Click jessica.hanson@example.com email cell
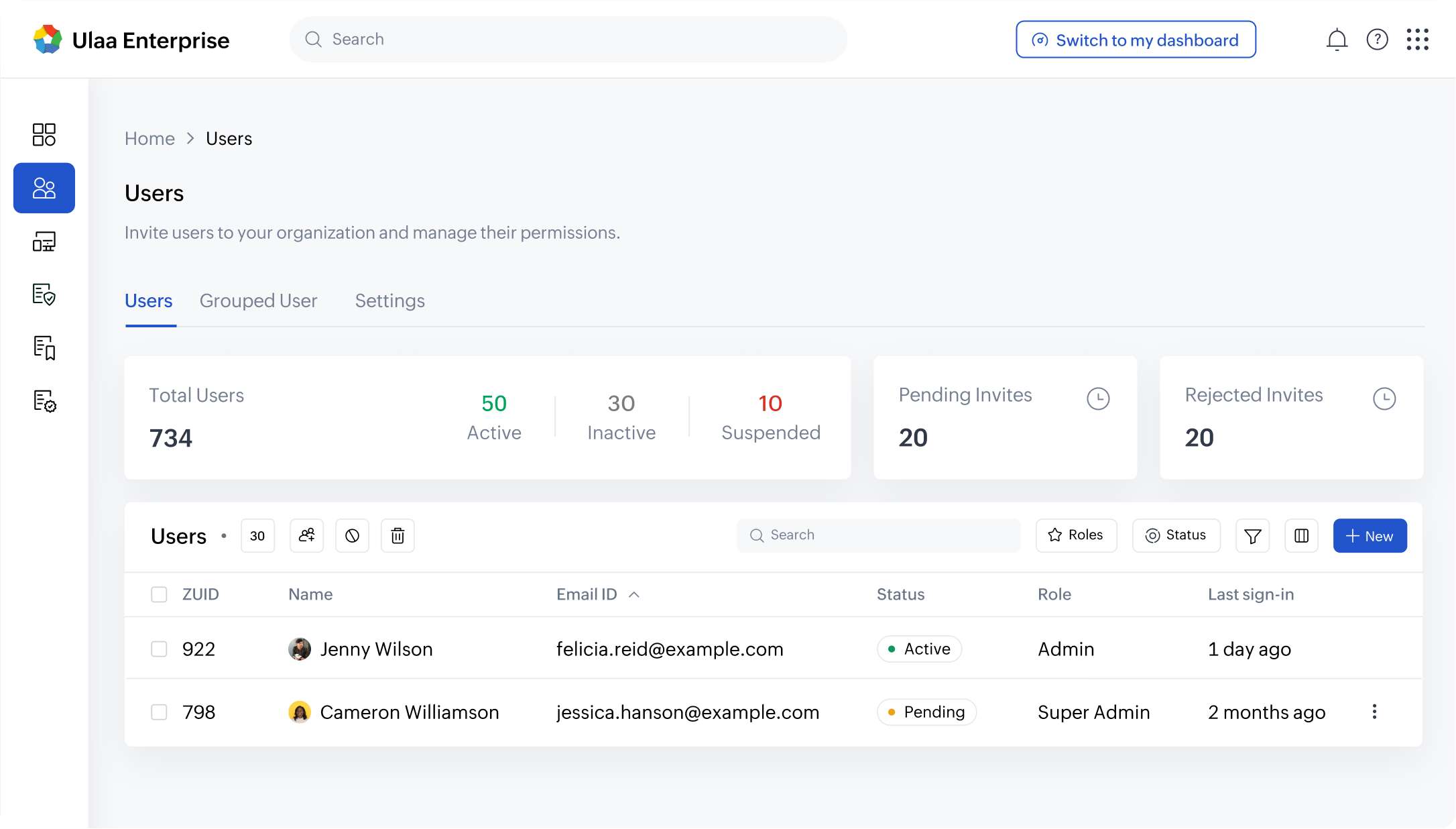This screenshot has height=829, width=1456. point(688,712)
